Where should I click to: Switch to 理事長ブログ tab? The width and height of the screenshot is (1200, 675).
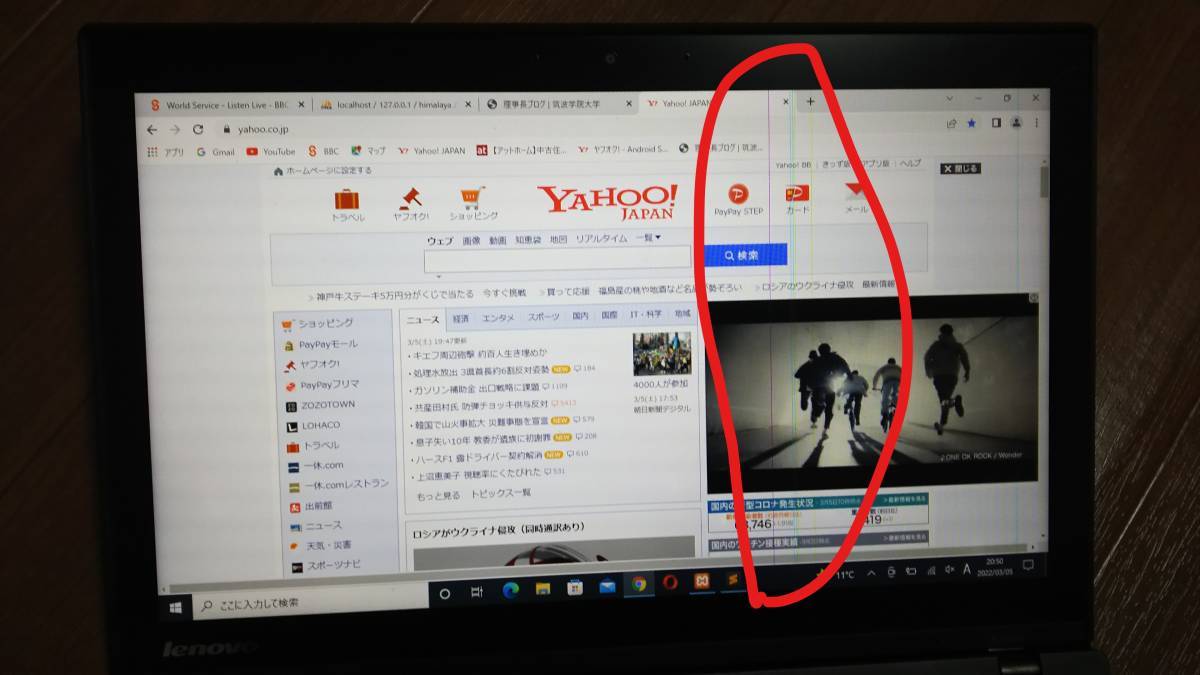(x=557, y=103)
